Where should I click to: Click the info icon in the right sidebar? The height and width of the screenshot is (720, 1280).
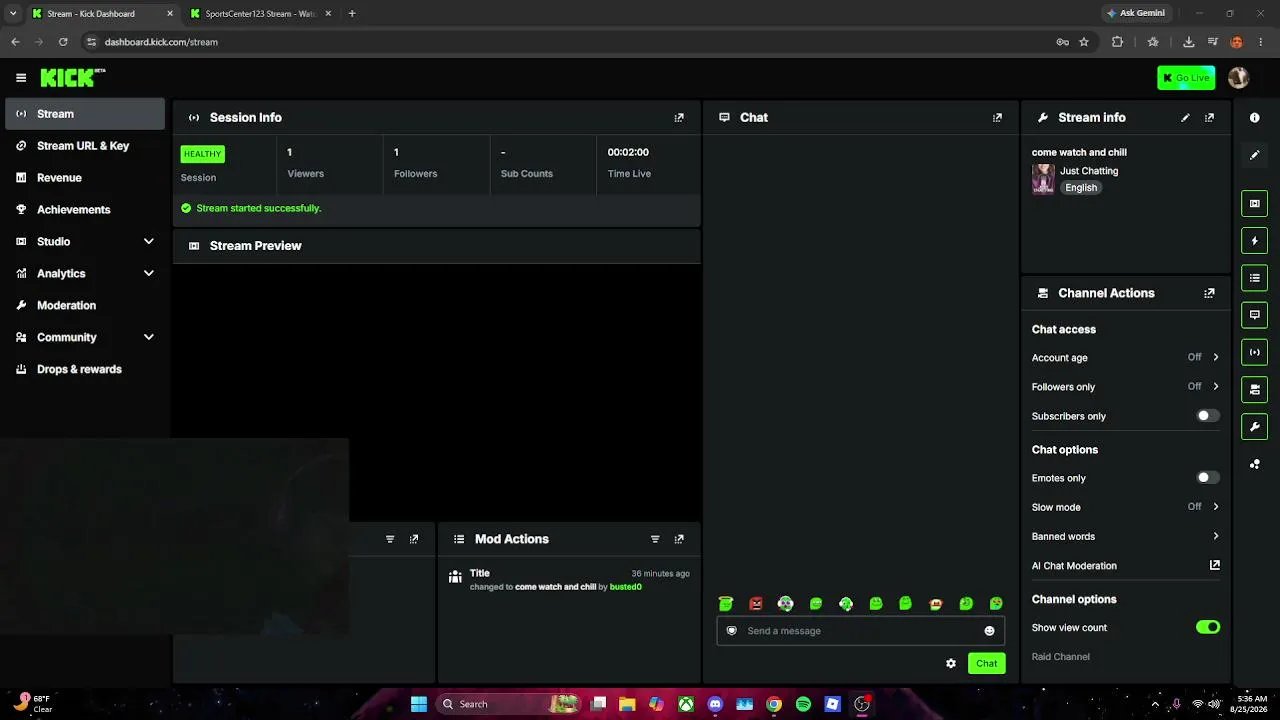click(1254, 118)
